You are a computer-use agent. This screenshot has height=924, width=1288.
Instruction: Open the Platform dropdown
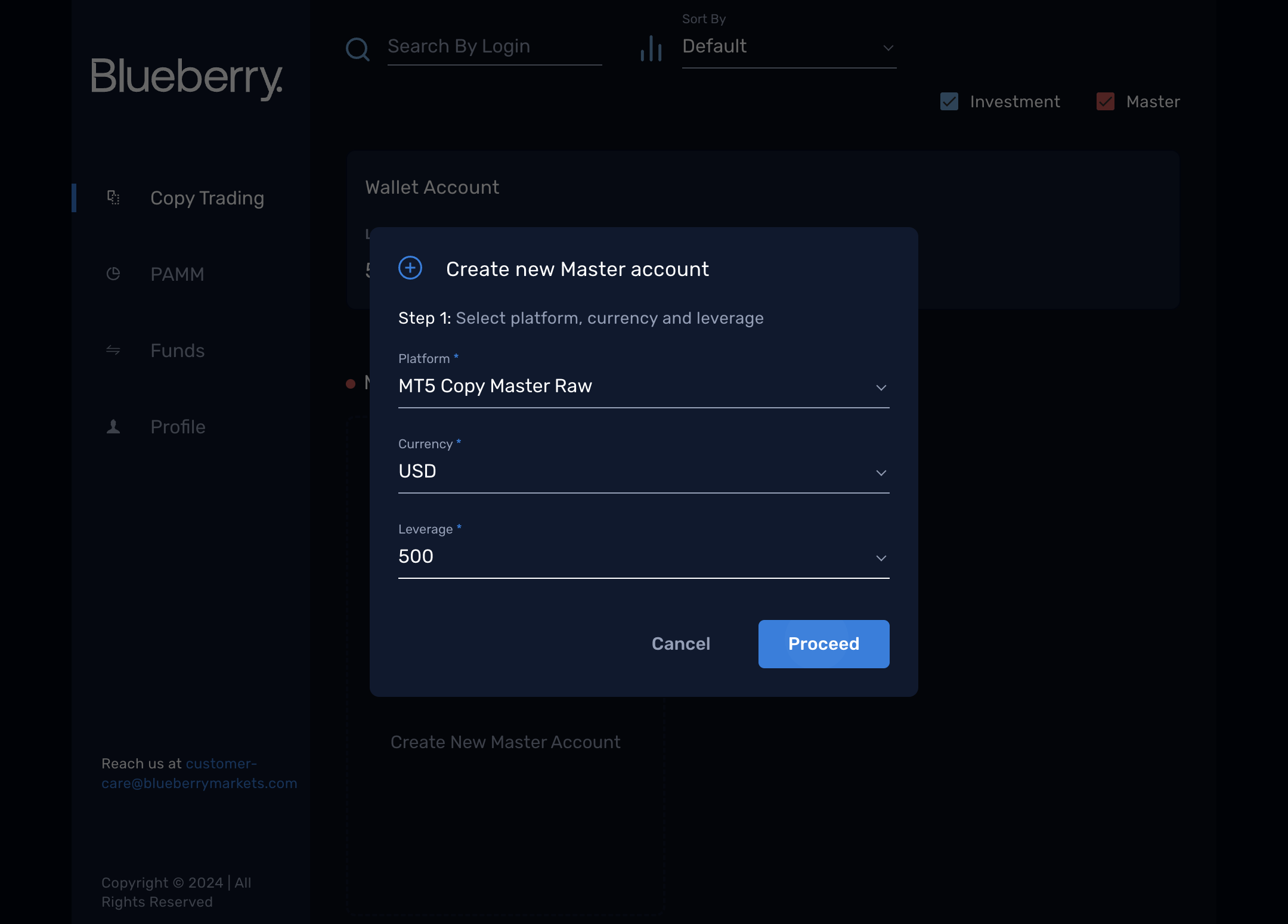[x=644, y=386]
